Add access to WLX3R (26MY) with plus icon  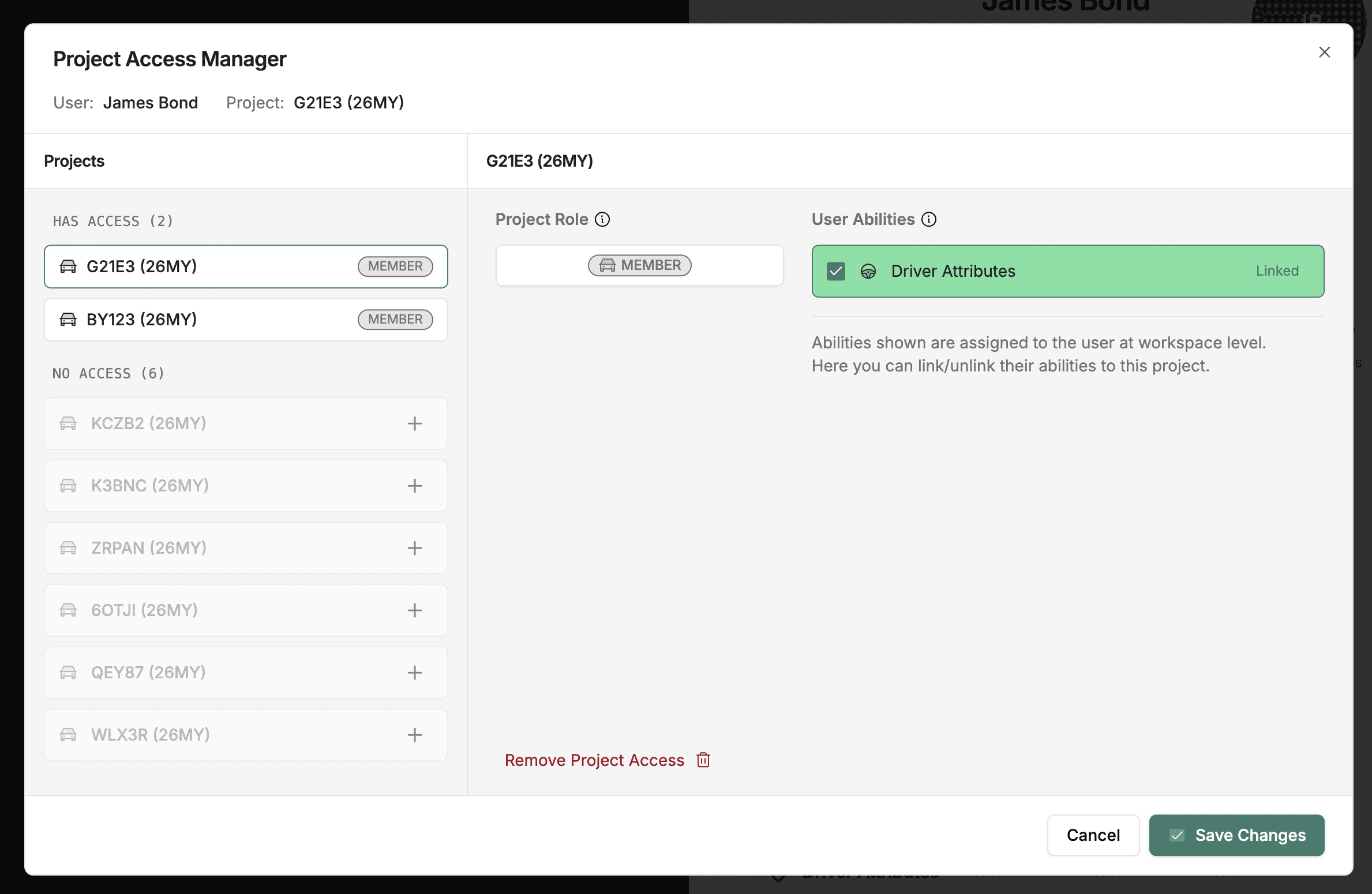coord(415,735)
